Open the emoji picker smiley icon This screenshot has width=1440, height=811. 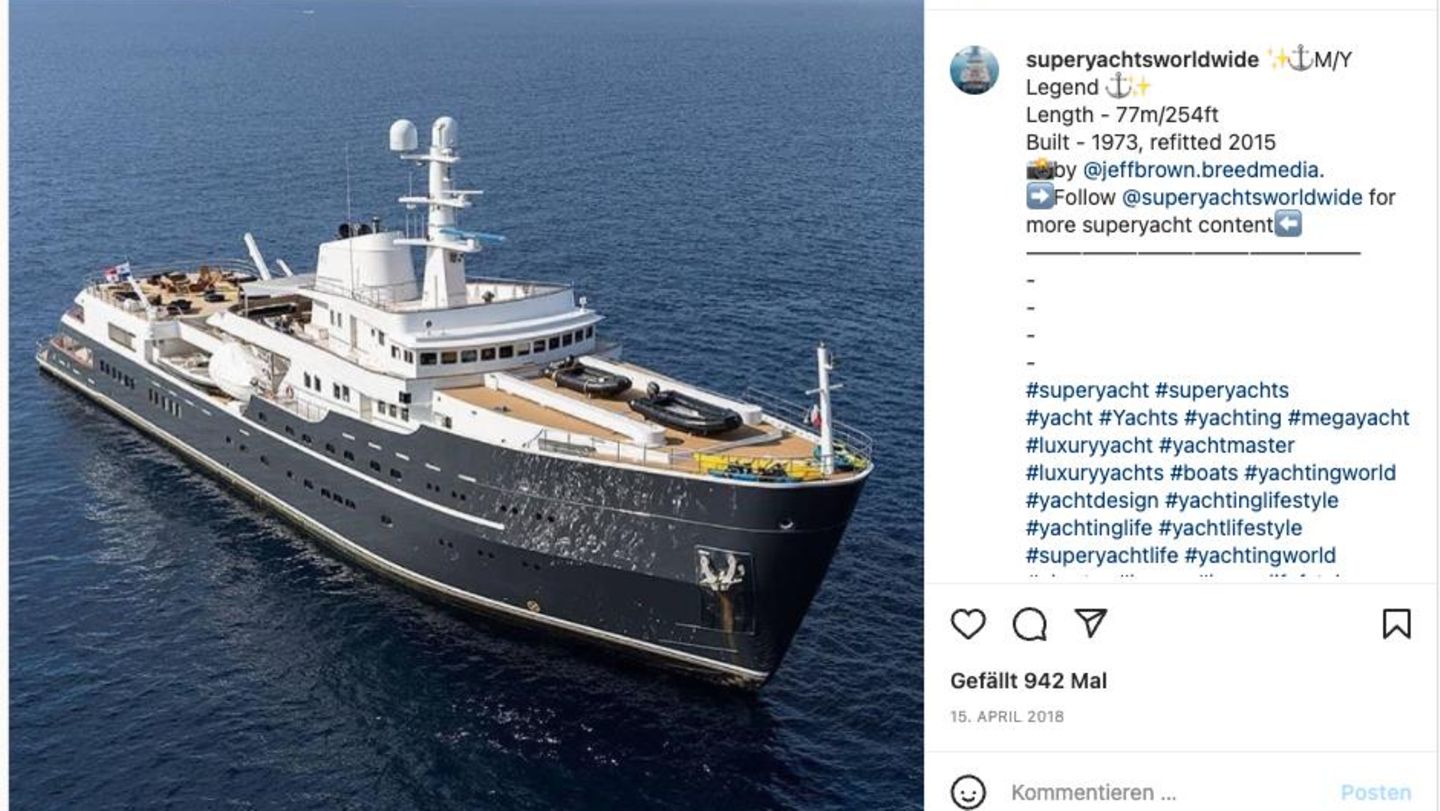point(968,793)
